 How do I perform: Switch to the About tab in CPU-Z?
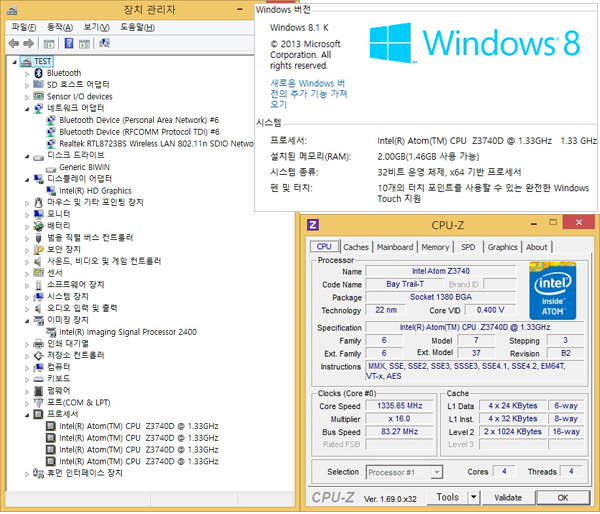tap(536, 247)
